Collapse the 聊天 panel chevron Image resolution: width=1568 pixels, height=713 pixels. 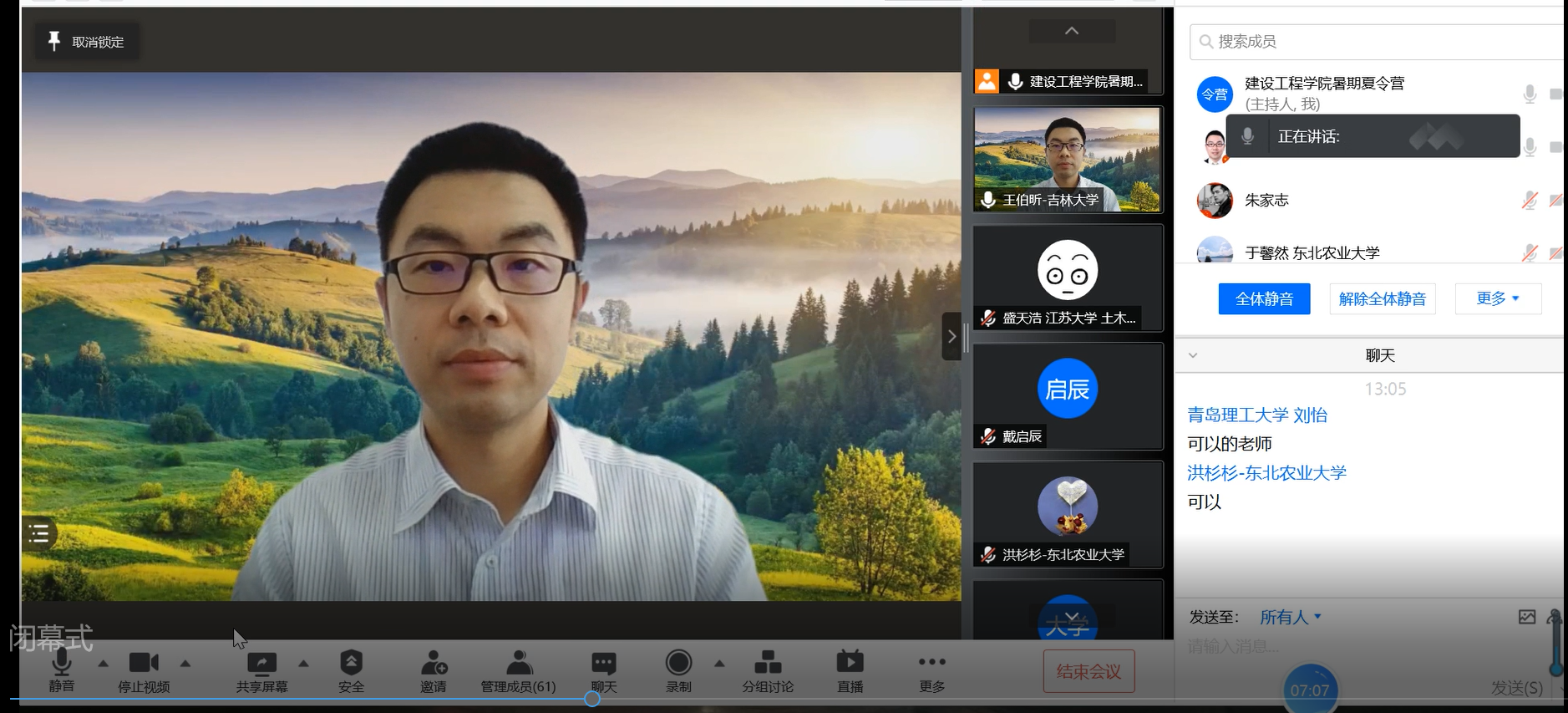[x=1193, y=355]
